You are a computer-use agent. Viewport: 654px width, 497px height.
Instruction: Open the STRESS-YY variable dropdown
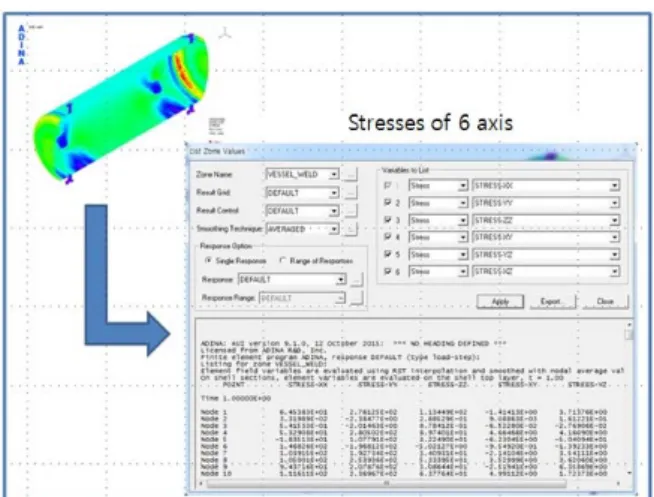[546, 203]
